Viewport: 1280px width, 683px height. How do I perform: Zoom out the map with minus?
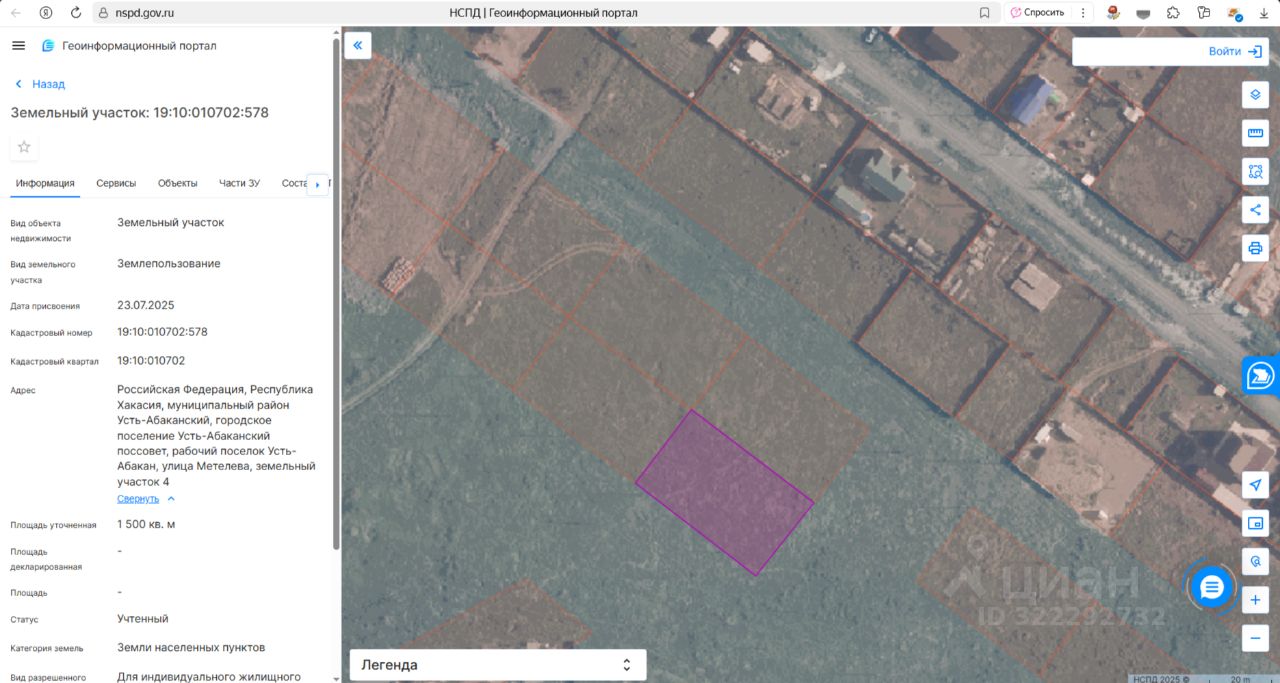coord(1255,637)
